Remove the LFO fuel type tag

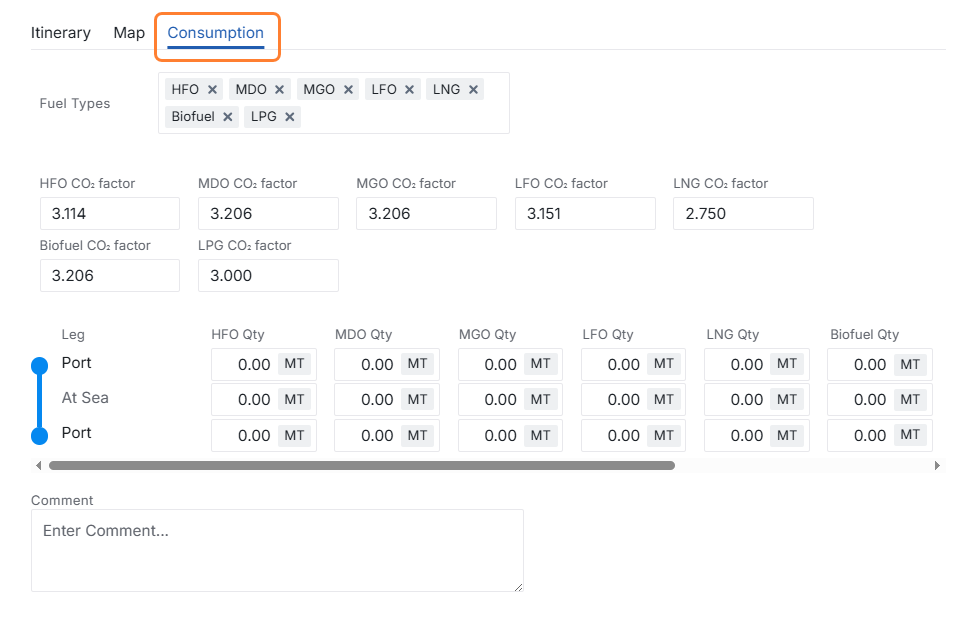(x=410, y=90)
